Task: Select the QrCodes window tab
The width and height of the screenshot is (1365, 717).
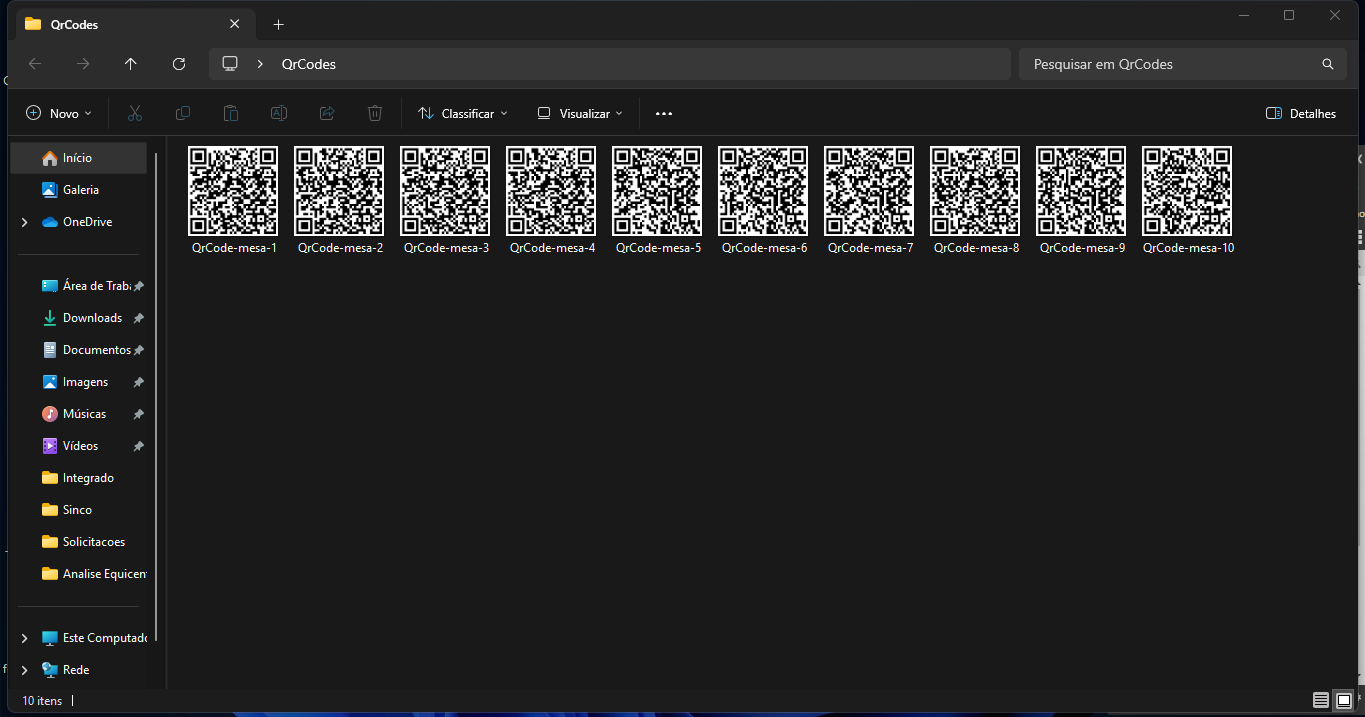Action: 133,24
